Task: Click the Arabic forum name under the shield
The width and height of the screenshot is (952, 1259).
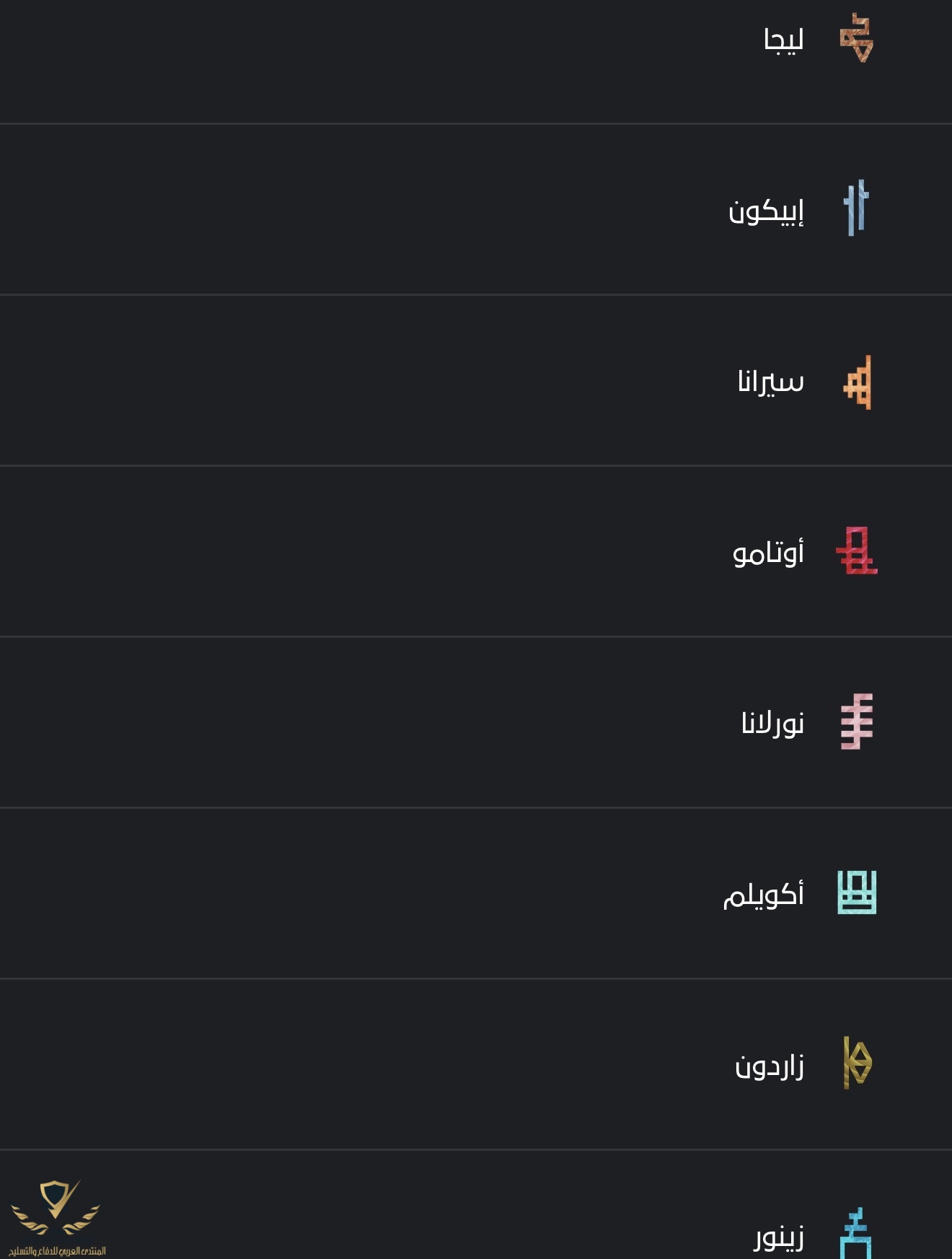Action: pyautogui.click(x=57, y=1250)
